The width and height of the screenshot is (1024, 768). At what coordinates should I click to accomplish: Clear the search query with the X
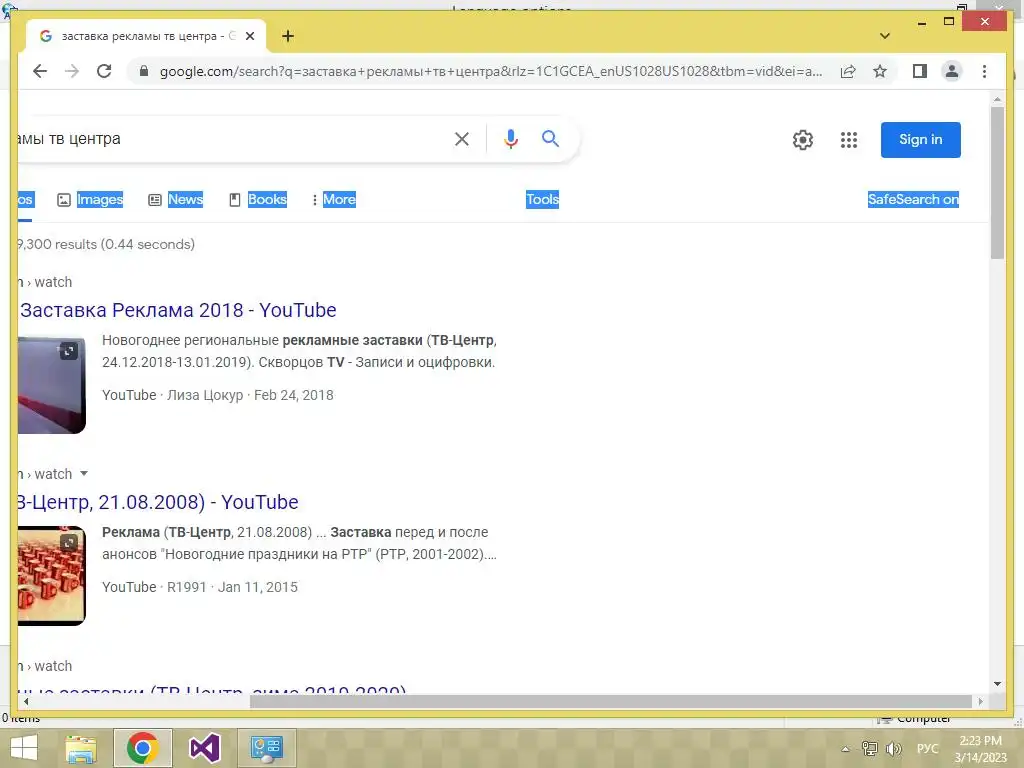coord(462,138)
